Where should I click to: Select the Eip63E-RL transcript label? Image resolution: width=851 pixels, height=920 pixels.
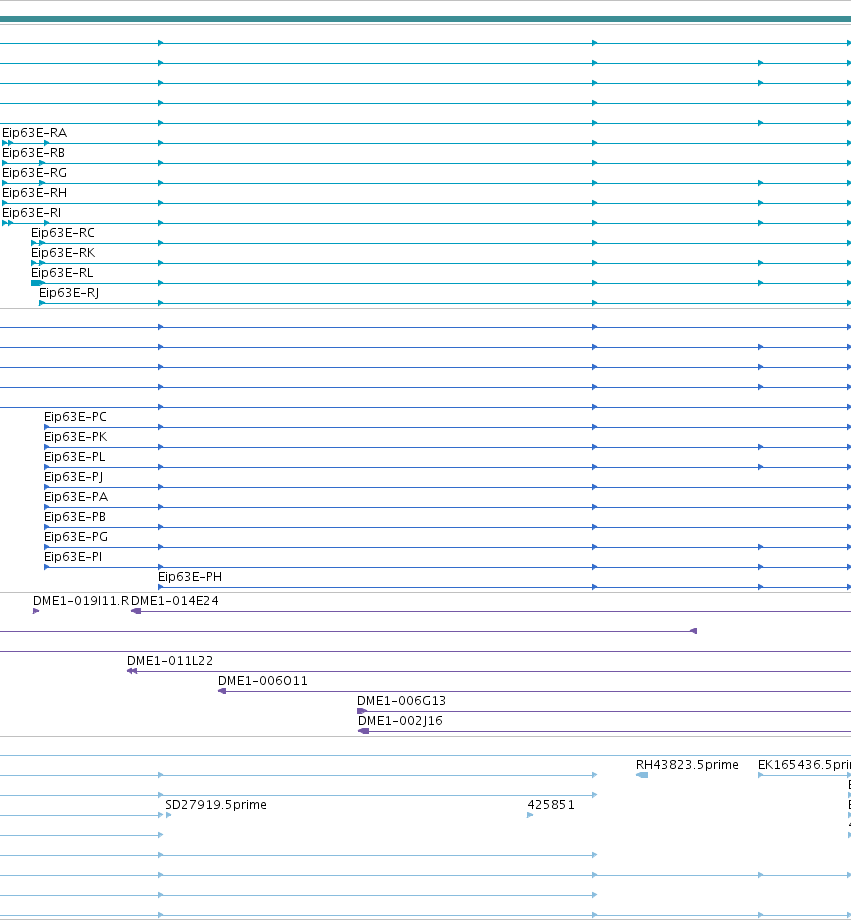click(62, 273)
